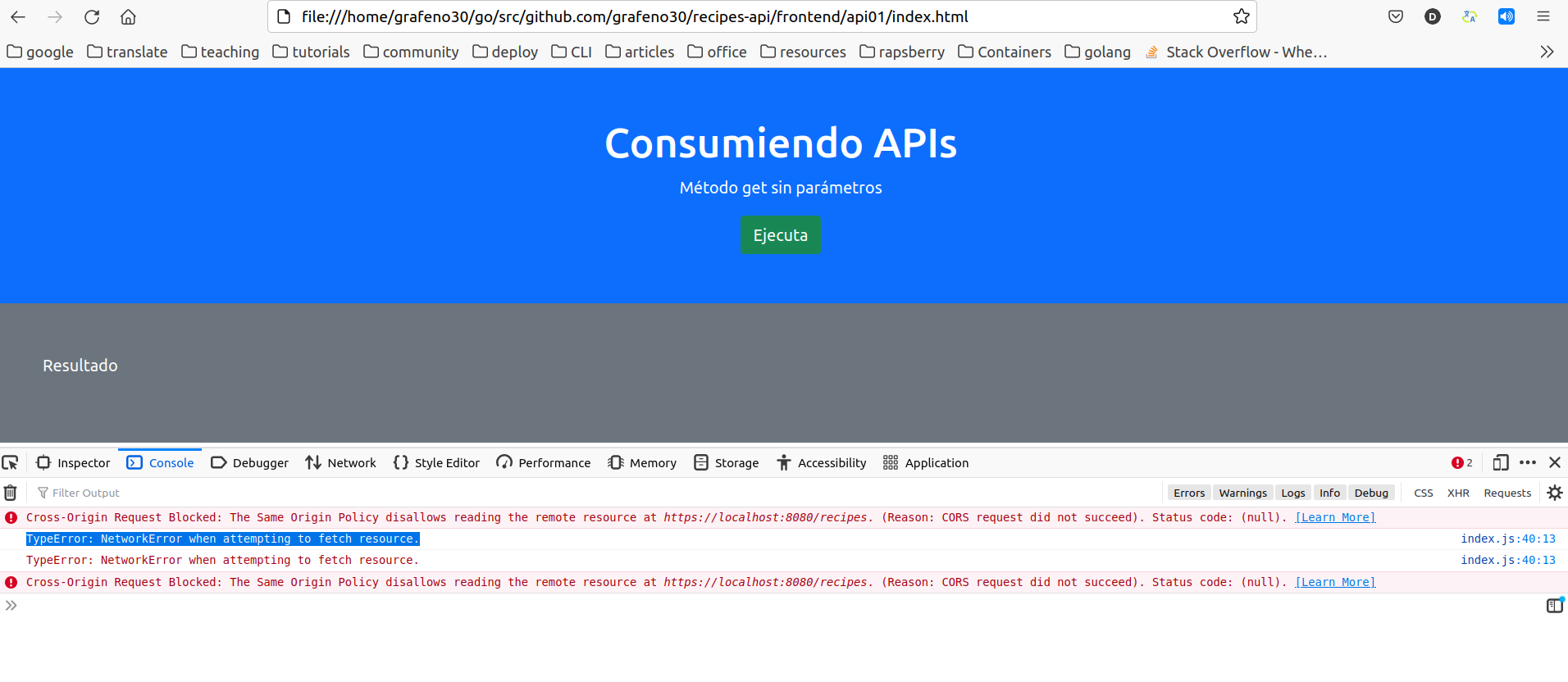
Task: Click the blue speaker extension icon
Action: click(1506, 16)
